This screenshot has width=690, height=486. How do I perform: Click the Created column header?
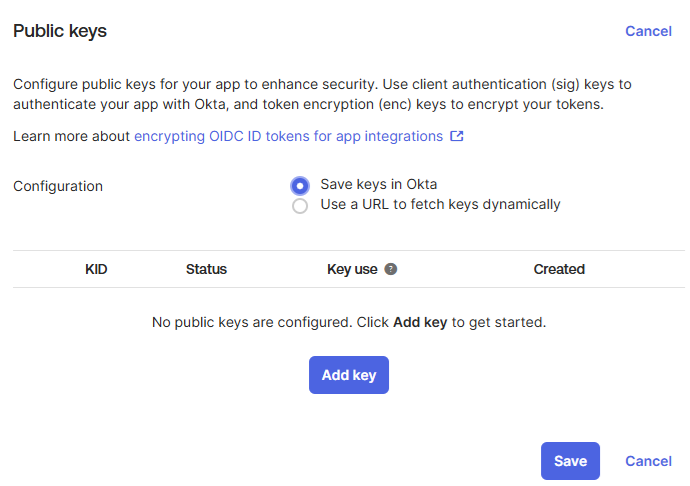coord(559,269)
